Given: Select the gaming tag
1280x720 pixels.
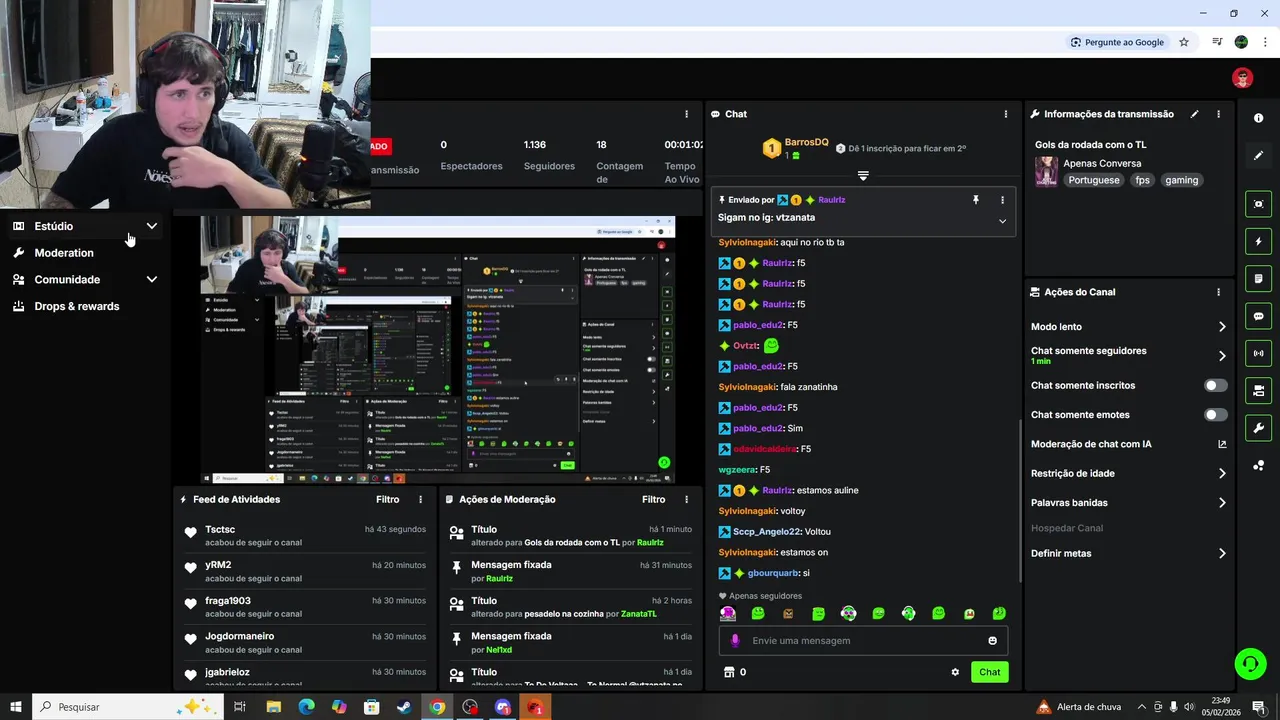Looking at the screenshot, I should click(x=1181, y=180).
